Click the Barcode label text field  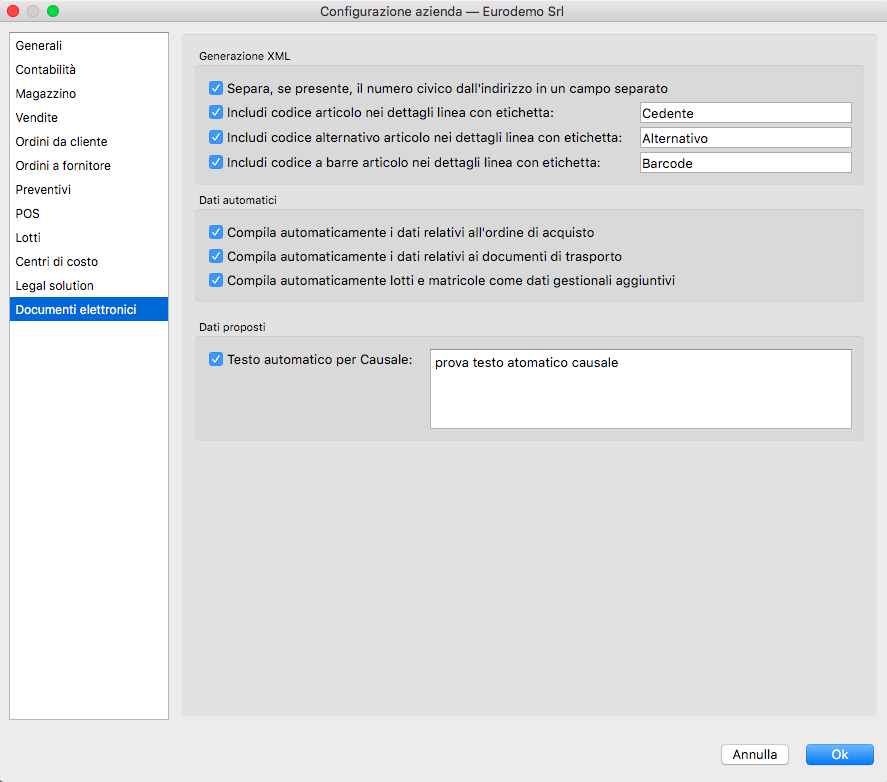click(x=745, y=163)
